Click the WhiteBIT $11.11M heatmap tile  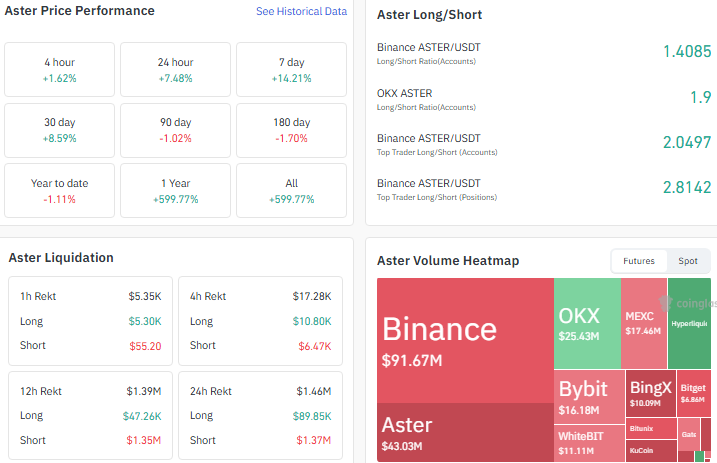(x=589, y=443)
